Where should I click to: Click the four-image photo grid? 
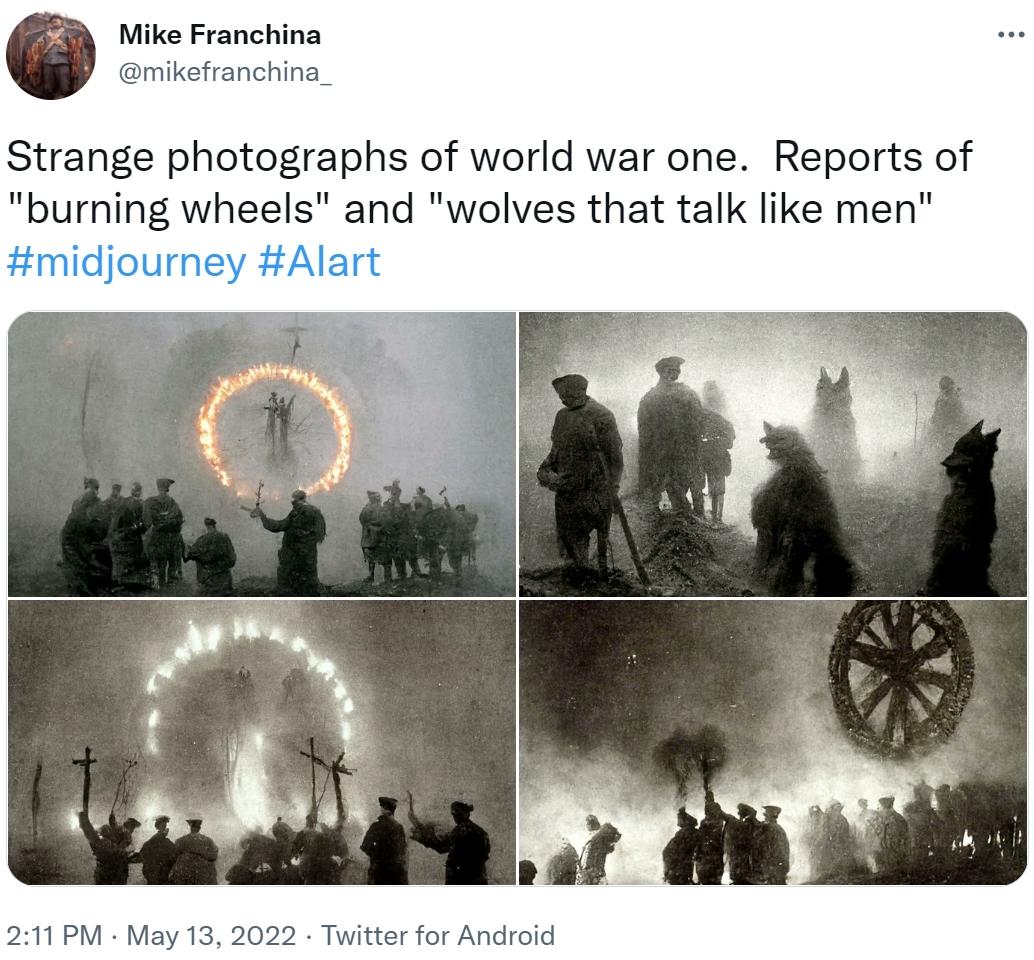[x=517, y=600]
